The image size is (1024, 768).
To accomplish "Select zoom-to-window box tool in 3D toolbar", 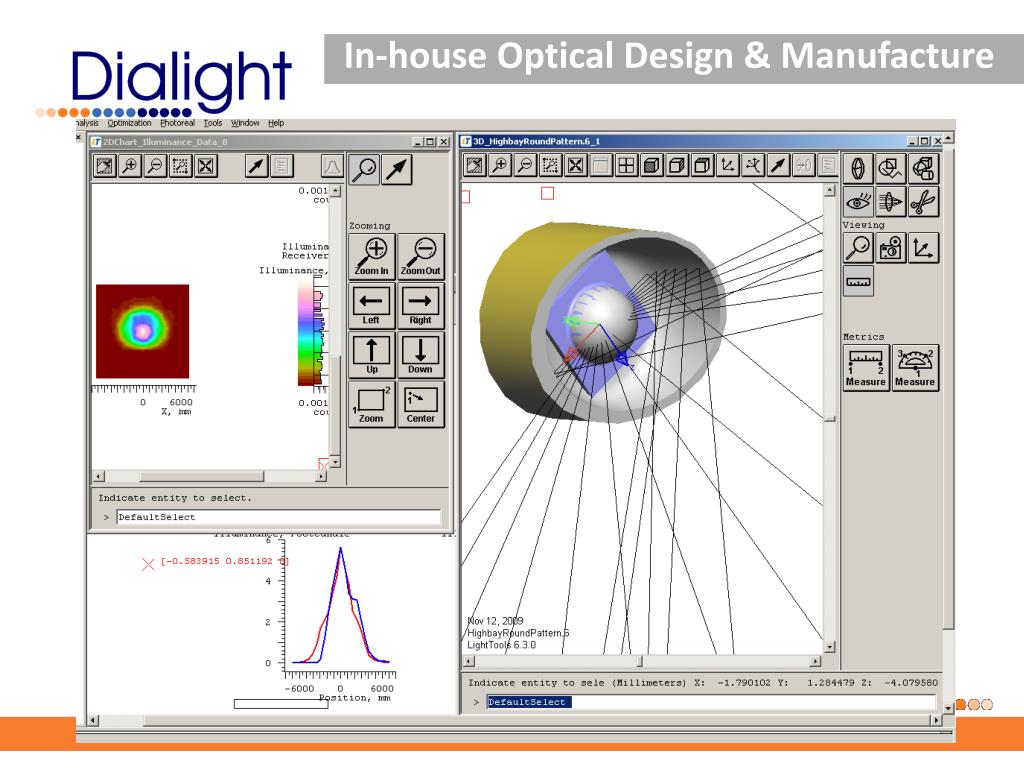I will tap(550, 166).
